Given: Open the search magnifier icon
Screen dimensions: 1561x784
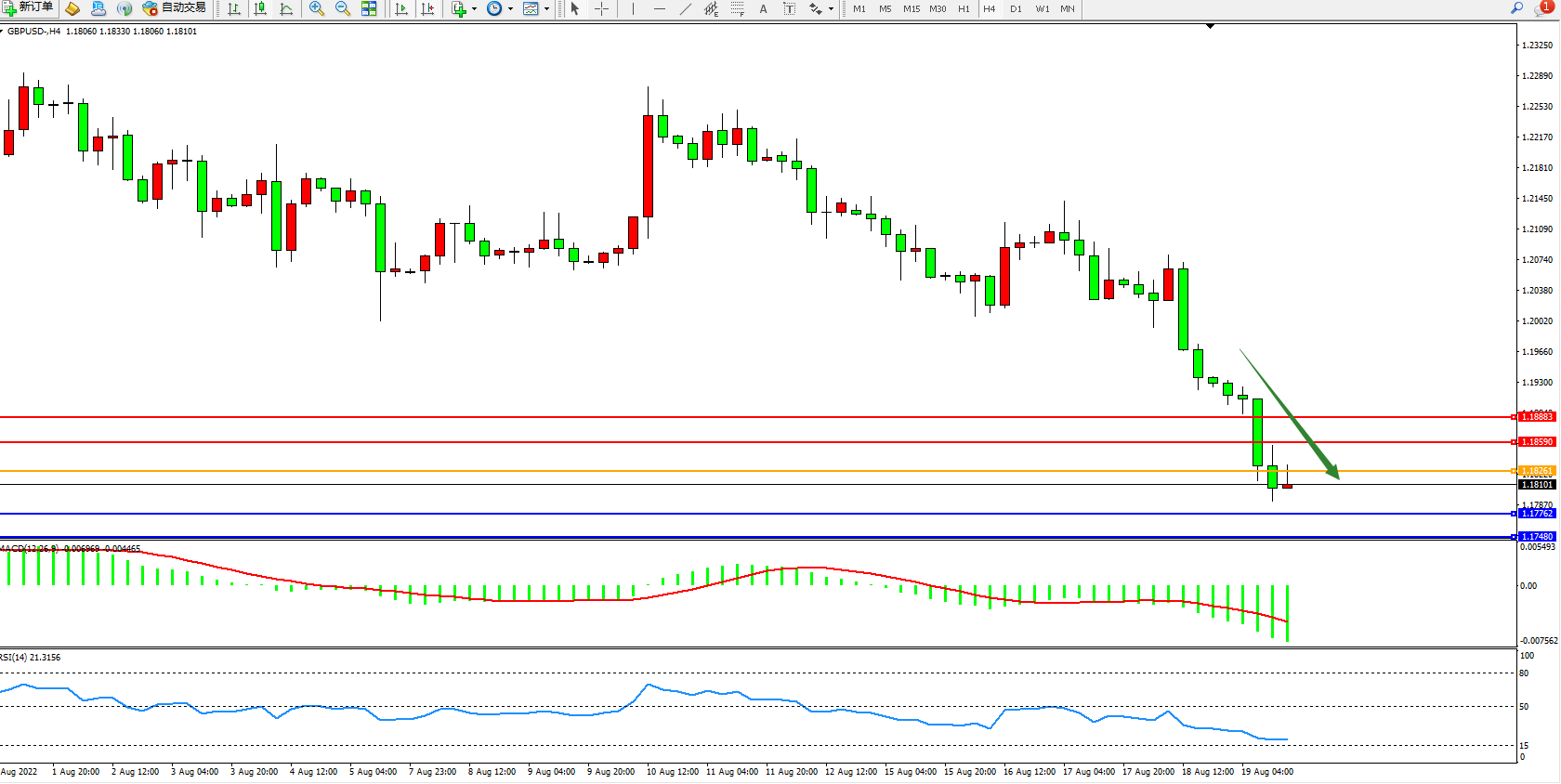Looking at the screenshot, I should (1516, 8).
